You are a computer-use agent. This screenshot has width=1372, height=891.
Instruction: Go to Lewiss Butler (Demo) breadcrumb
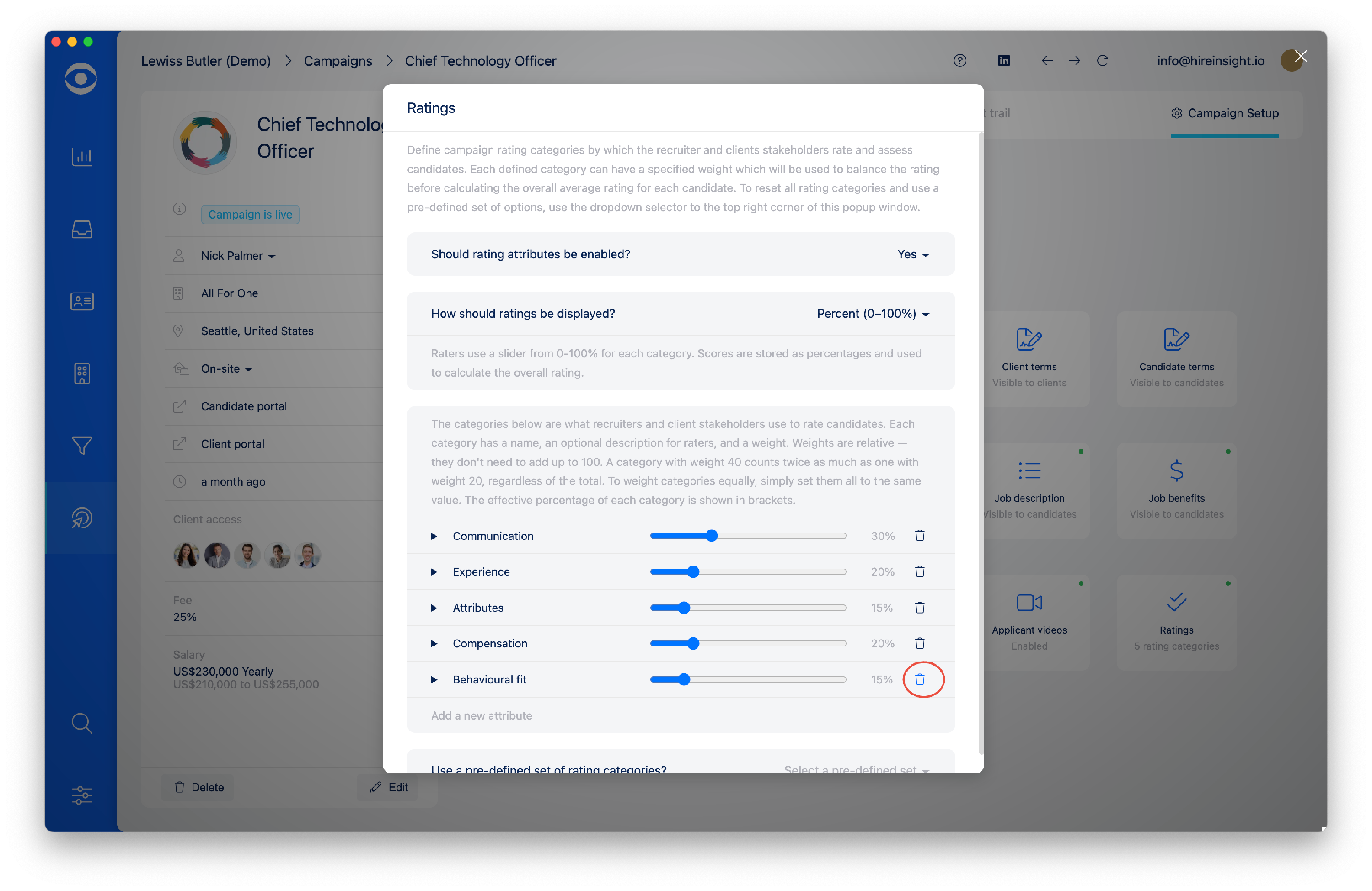tap(206, 60)
